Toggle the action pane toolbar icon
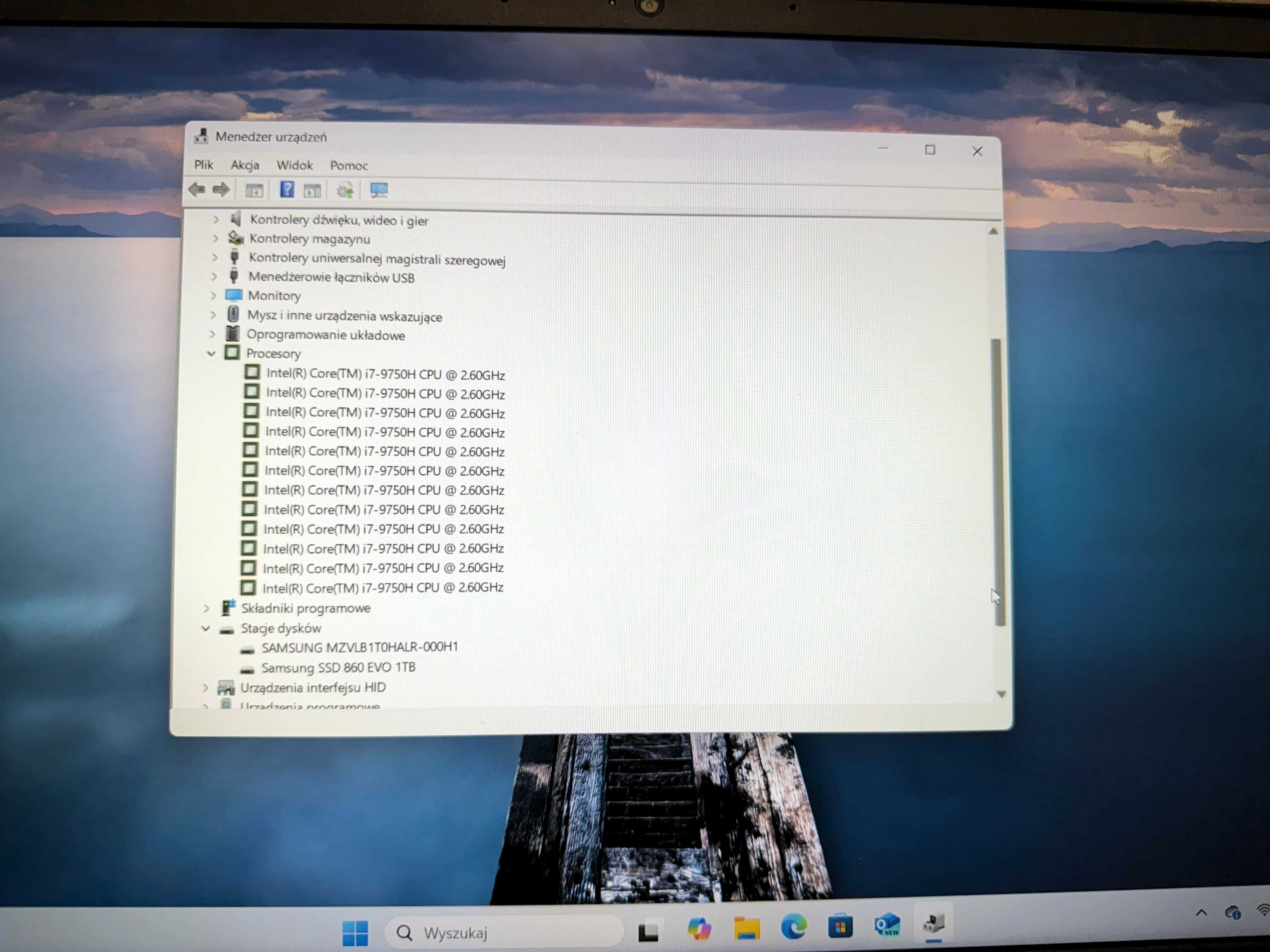The image size is (1270, 952). (312, 190)
